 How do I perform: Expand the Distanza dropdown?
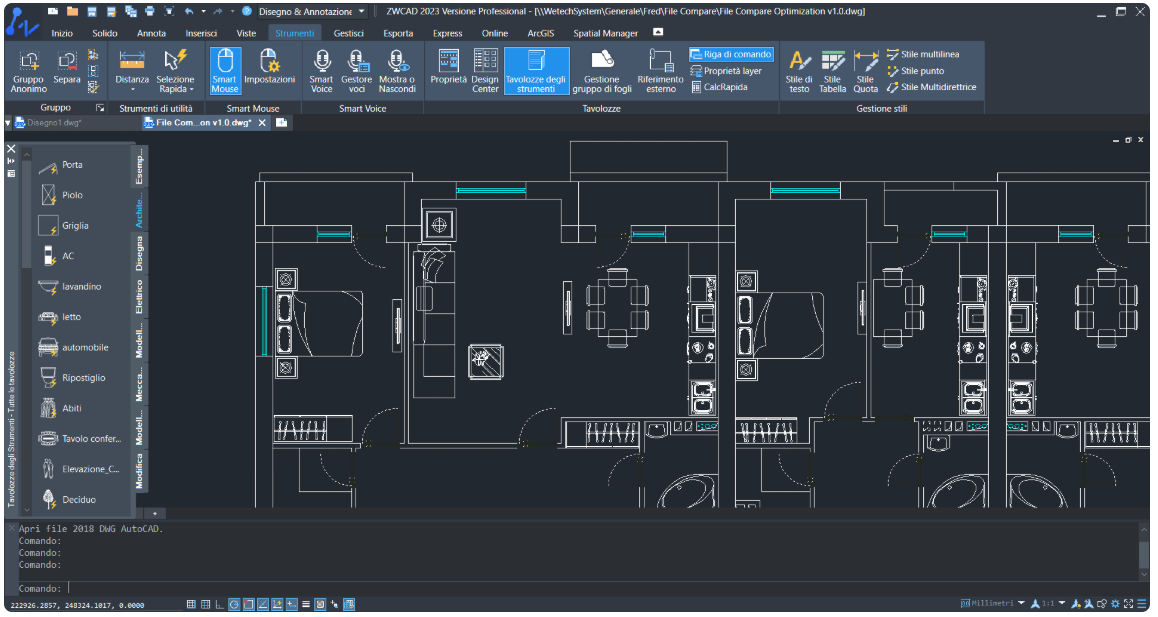(132, 89)
